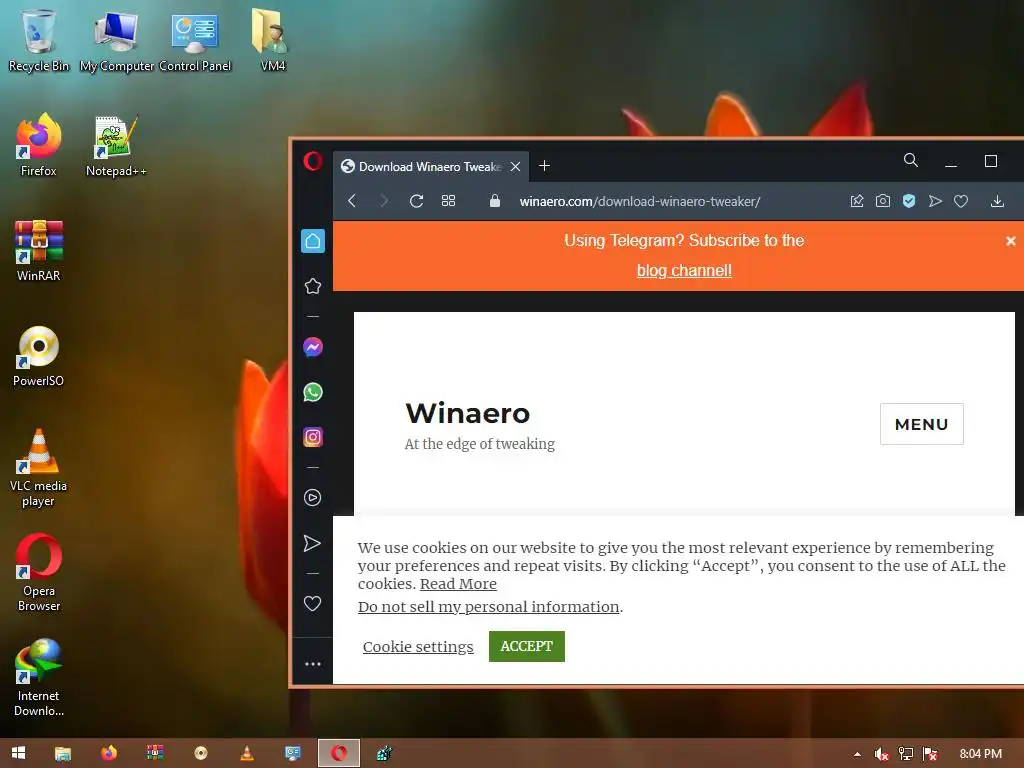Accept cookies with ACCEPT button
Image resolution: width=1024 pixels, height=768 pixels.
526,646
